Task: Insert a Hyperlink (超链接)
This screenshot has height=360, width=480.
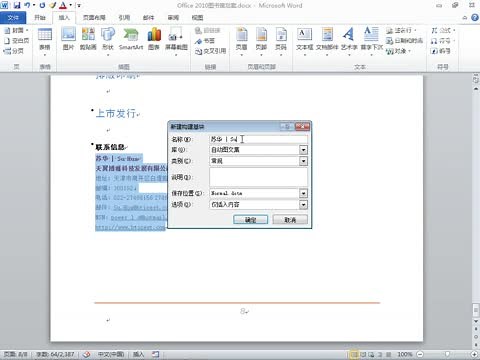Action: pyautogui.click(x=207, y=31)
